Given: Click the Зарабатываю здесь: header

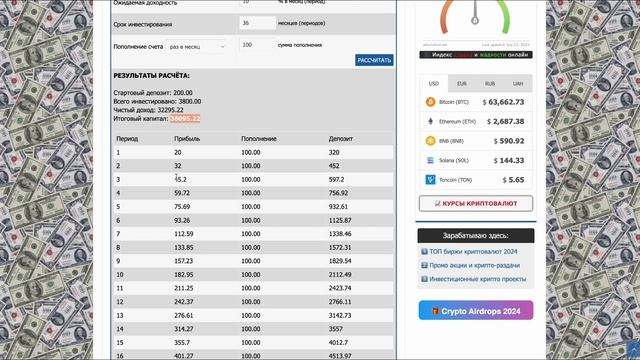Looking at the screenshot, I should 476,236.
